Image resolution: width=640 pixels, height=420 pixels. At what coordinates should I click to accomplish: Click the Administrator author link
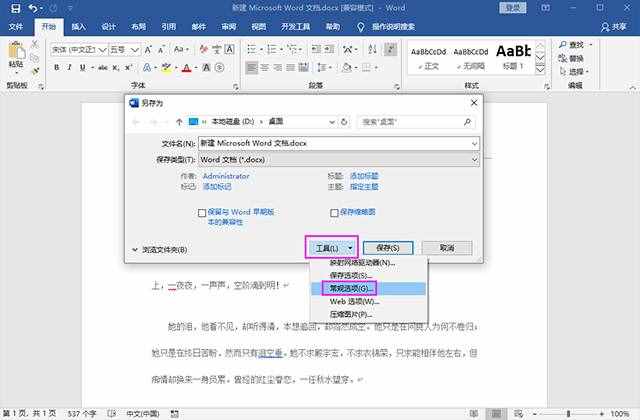coord(226,176)
